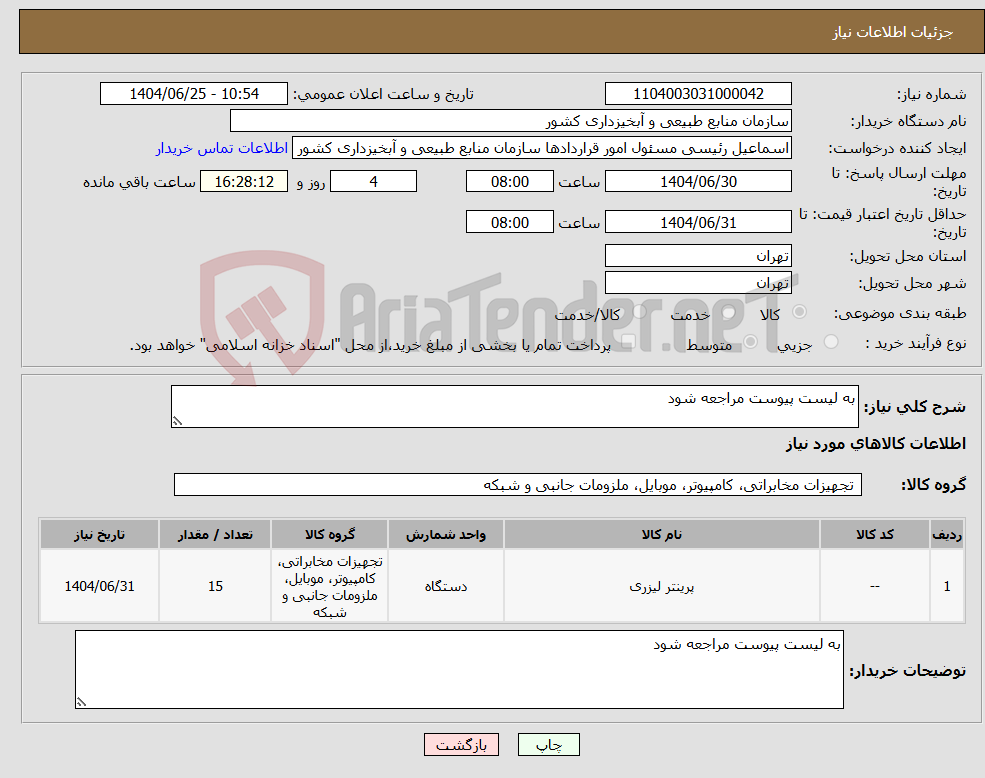Image resolution: width=985 pixels, height=778 pixels.
Task: Click the 08:00 hour field next to ساعت
Action: coord(510,181)
